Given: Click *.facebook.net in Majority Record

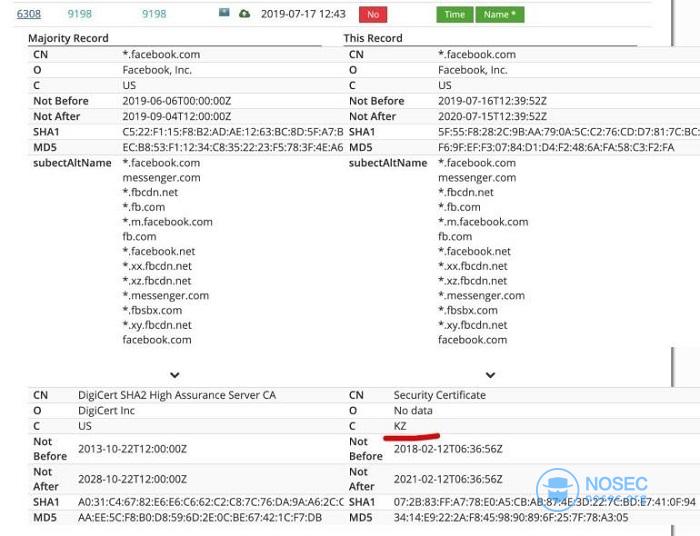Looking at the screenshot, I should coord(159,251).
